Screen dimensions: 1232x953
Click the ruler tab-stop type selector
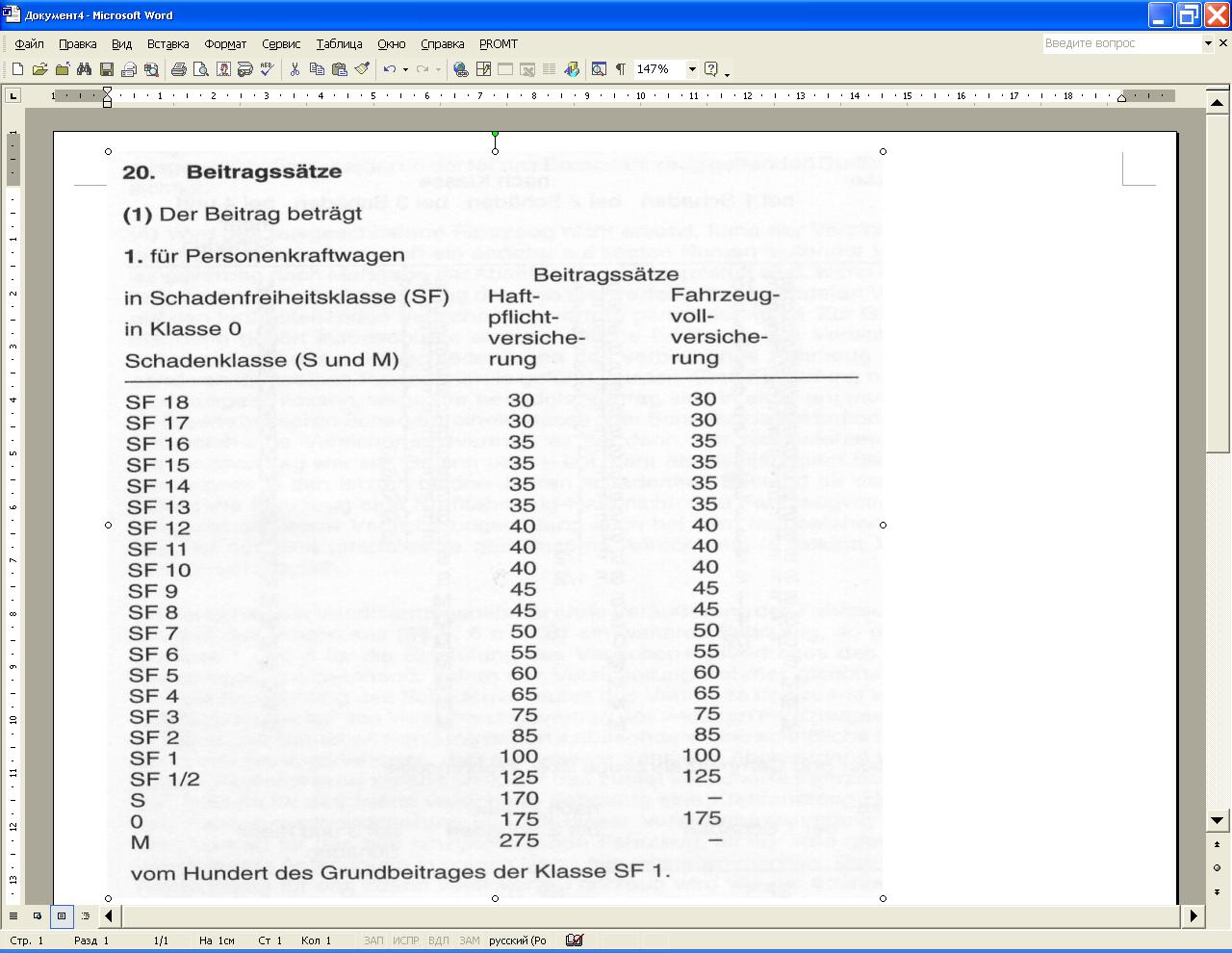(x=13, y=95)
